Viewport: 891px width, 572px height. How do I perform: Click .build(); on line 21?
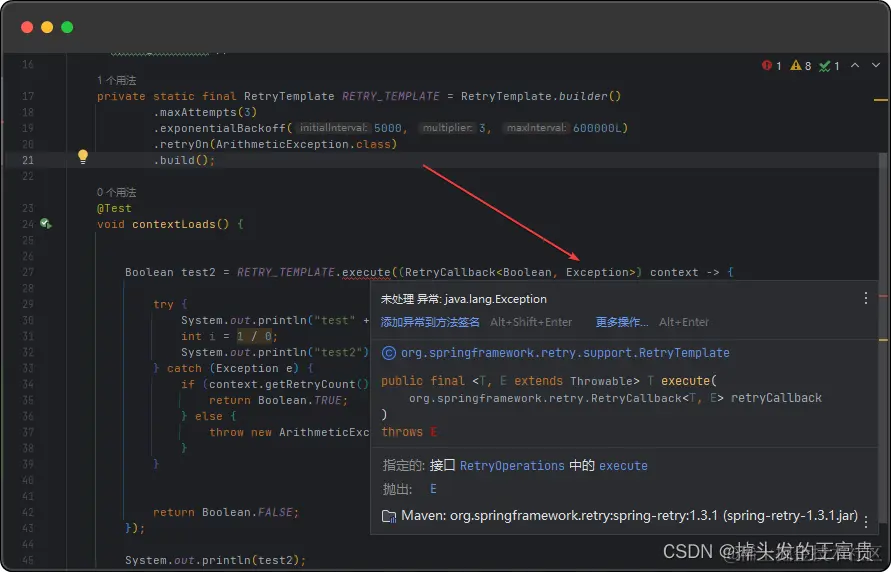click(x=185, y=160)
